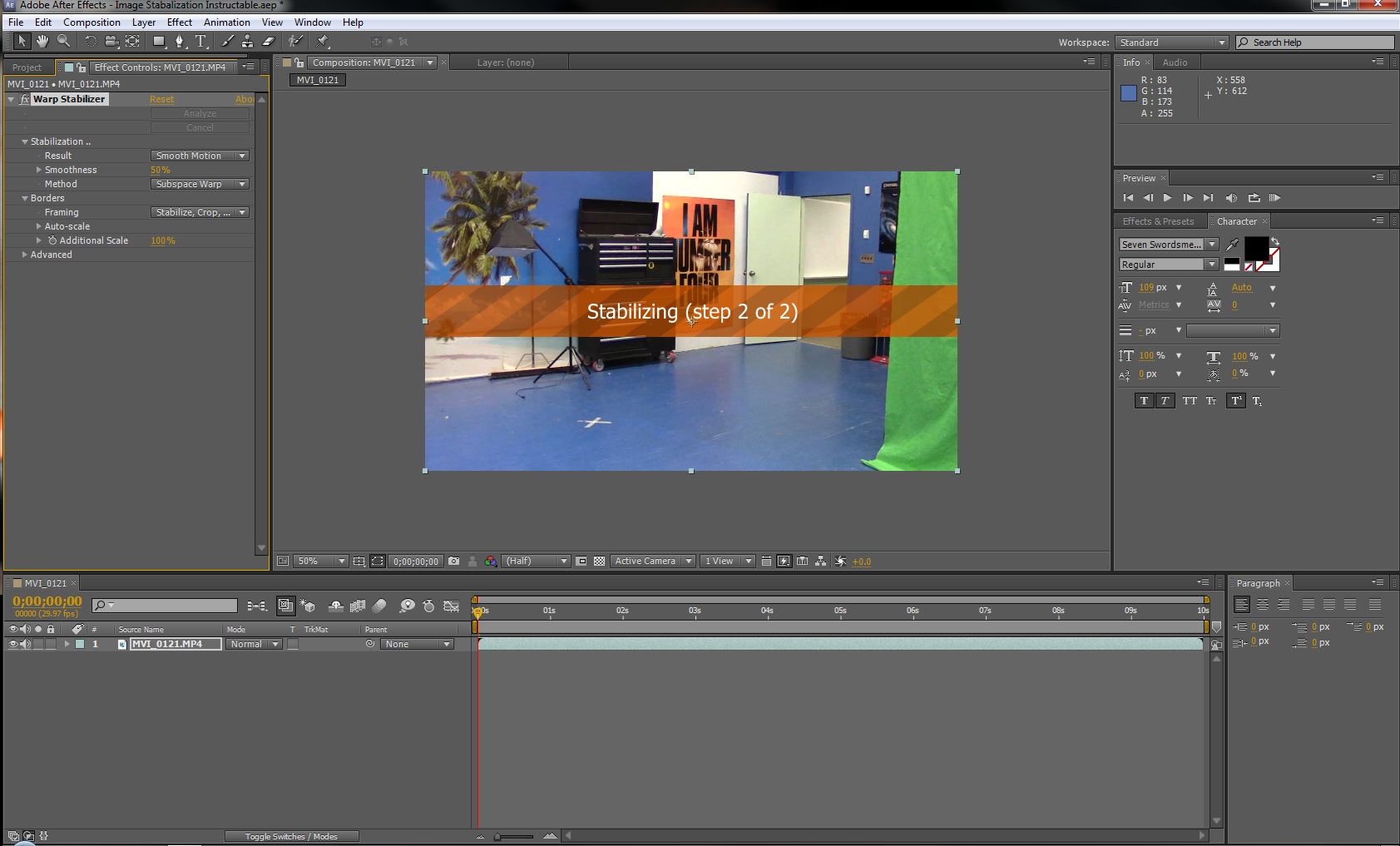
Task: Select the Hand tool
Action: pos(42,41)
